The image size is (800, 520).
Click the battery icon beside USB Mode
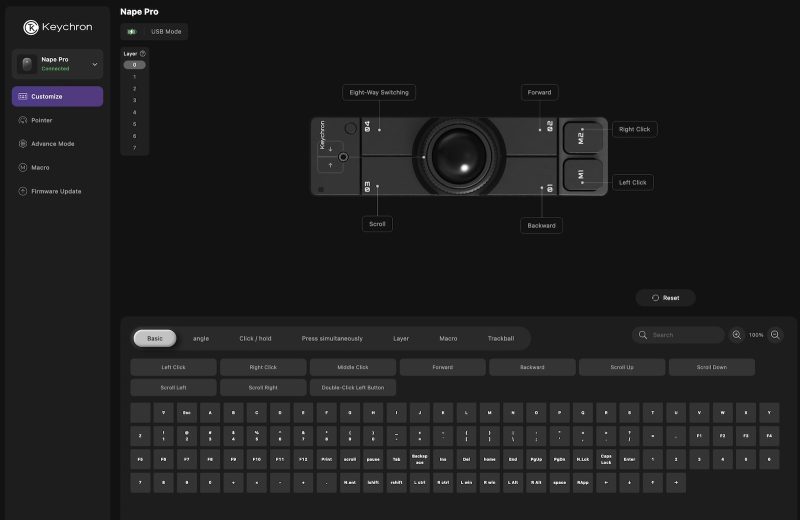click(132, 32)
